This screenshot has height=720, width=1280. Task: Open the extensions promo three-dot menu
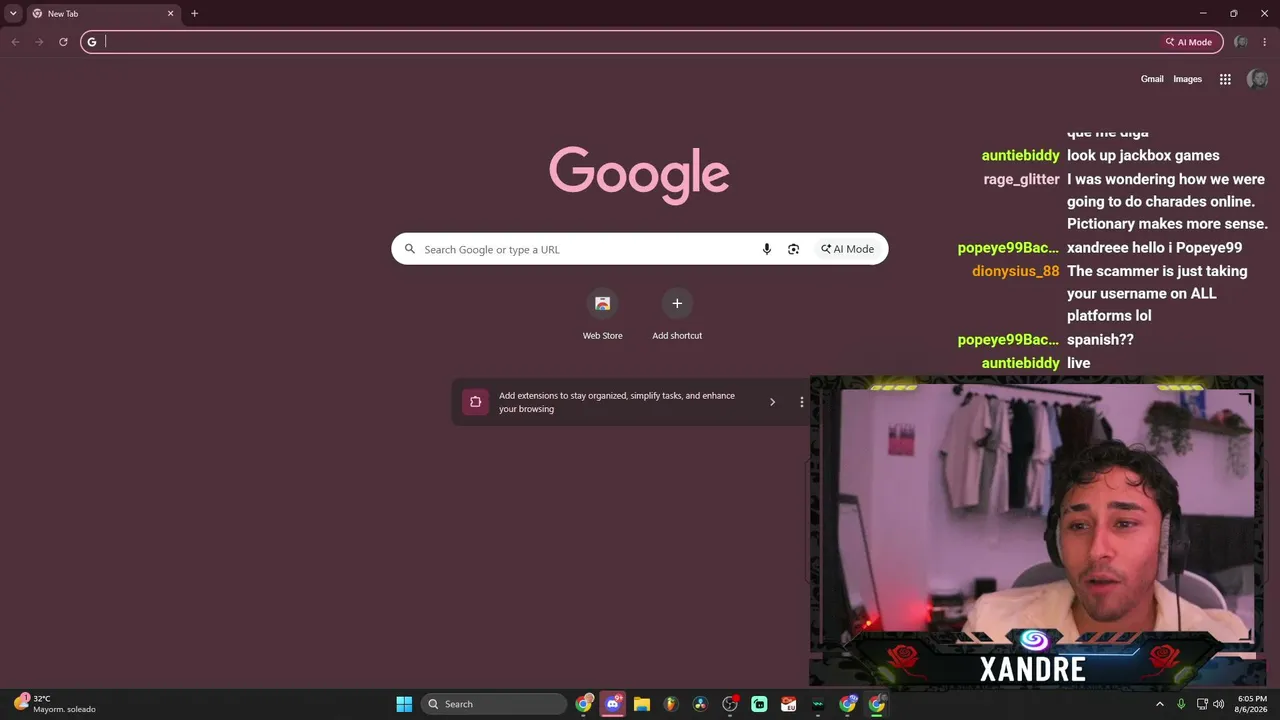[x=801, y=402]
